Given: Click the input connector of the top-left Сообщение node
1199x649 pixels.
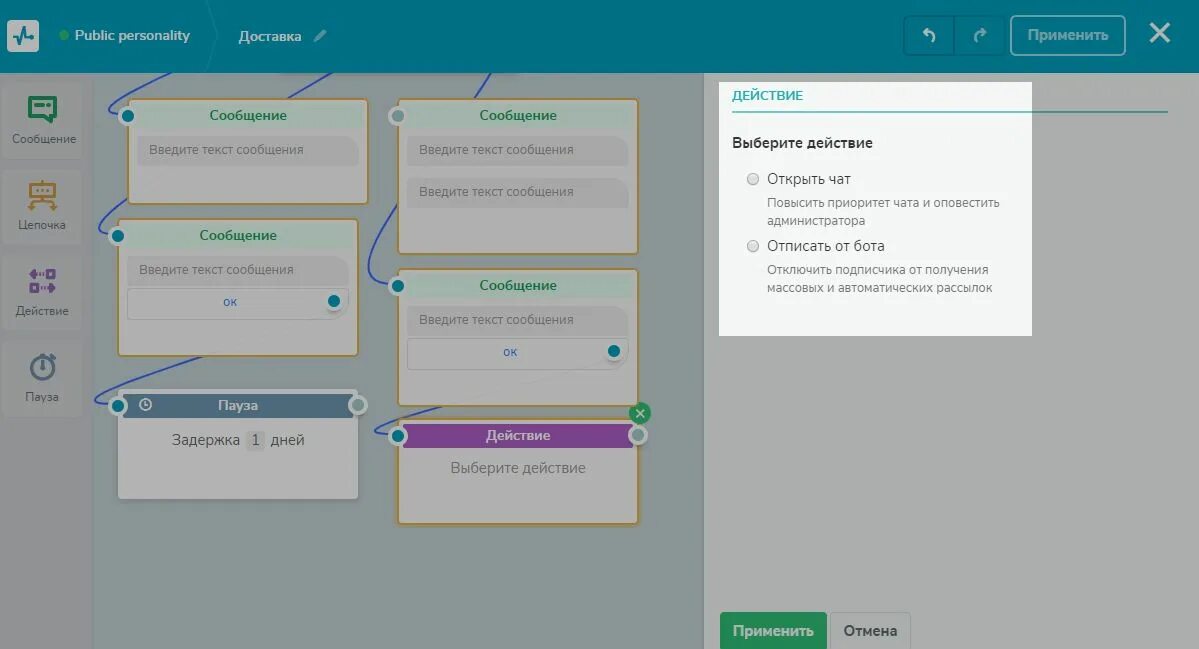Looking at the screenshot, I should [x=128, y=116].
